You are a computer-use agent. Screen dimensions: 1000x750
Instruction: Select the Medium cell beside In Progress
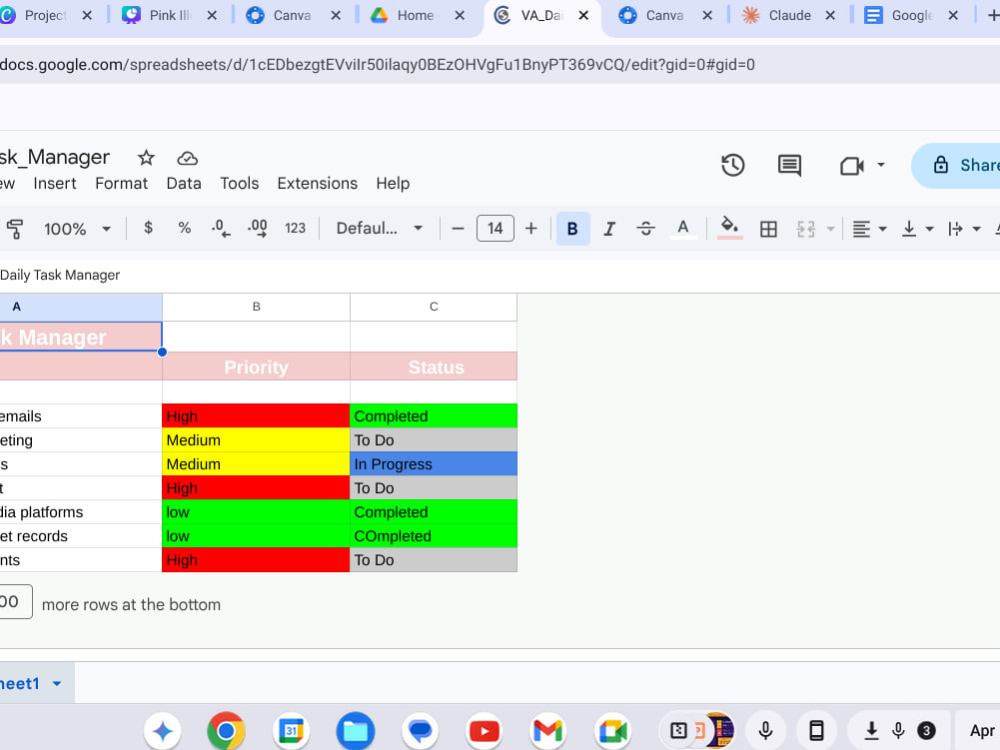[256, 464]
